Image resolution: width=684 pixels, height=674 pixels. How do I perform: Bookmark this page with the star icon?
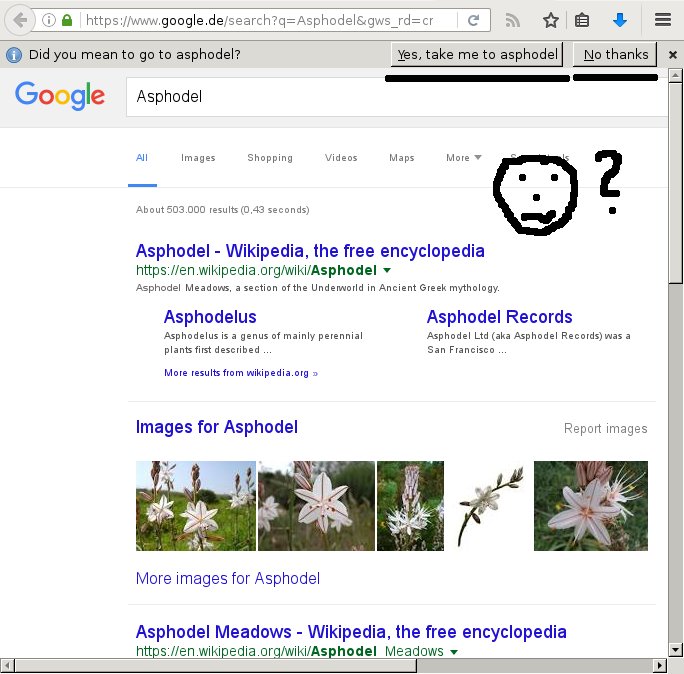pyautogui.click(x=551, y=20)
